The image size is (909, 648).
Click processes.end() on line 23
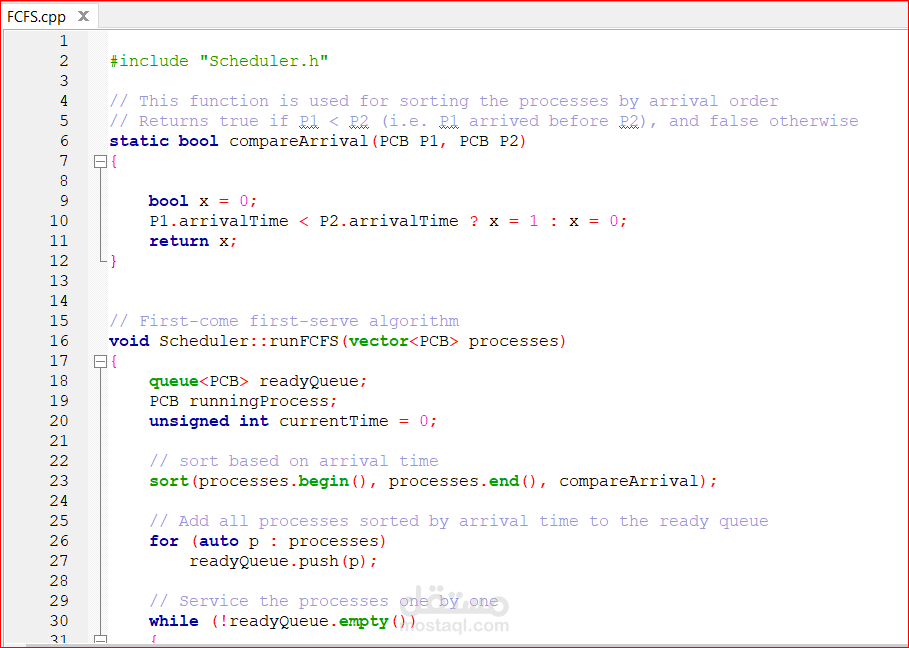[x=463, y=481]
